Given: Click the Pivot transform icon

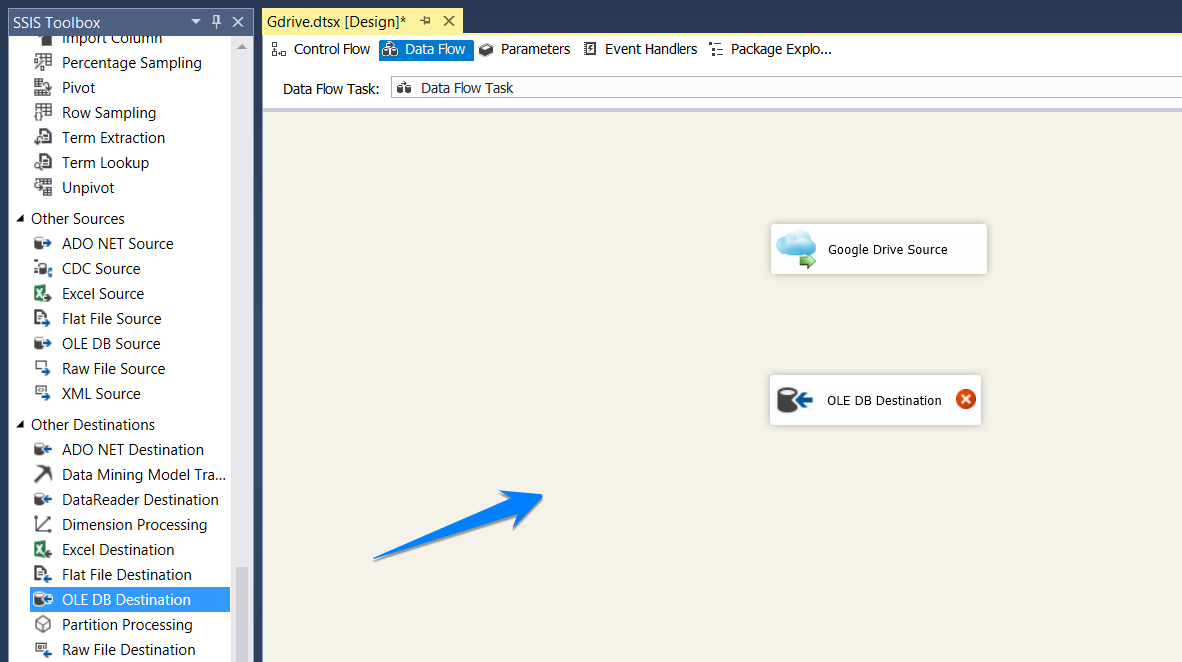Looking at the screenshot, I should pyautogui.click(x=43, y=87).
